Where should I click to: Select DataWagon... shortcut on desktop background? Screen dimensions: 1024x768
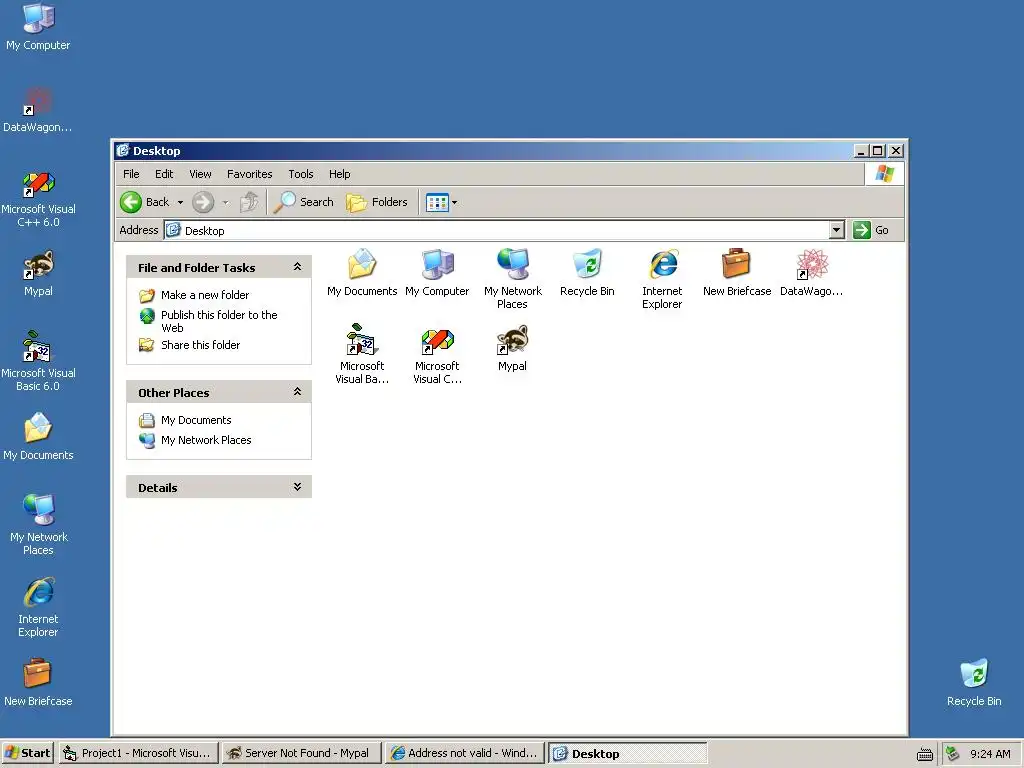tap(38, 109)
